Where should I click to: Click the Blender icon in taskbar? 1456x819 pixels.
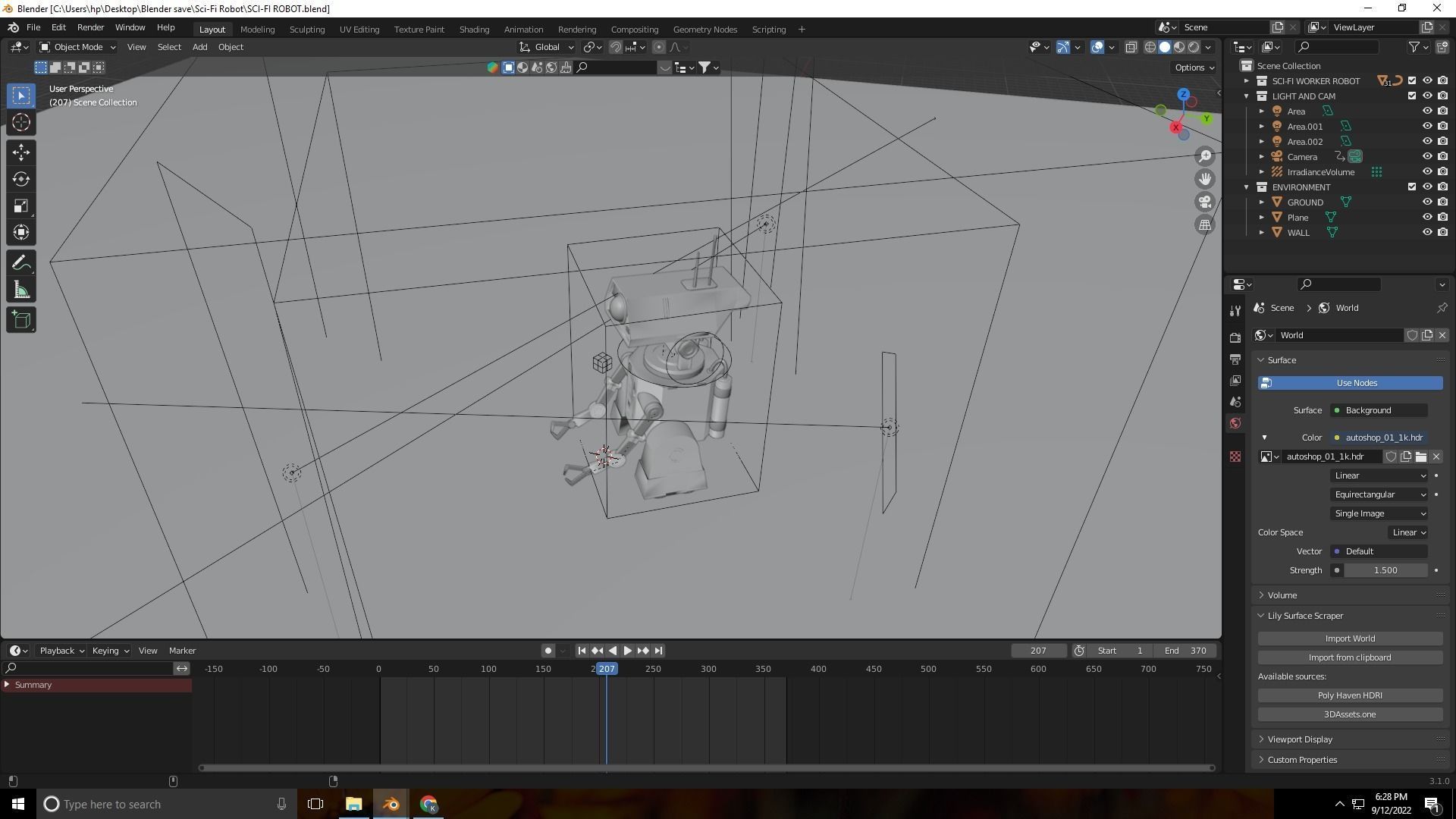(391, 804)
